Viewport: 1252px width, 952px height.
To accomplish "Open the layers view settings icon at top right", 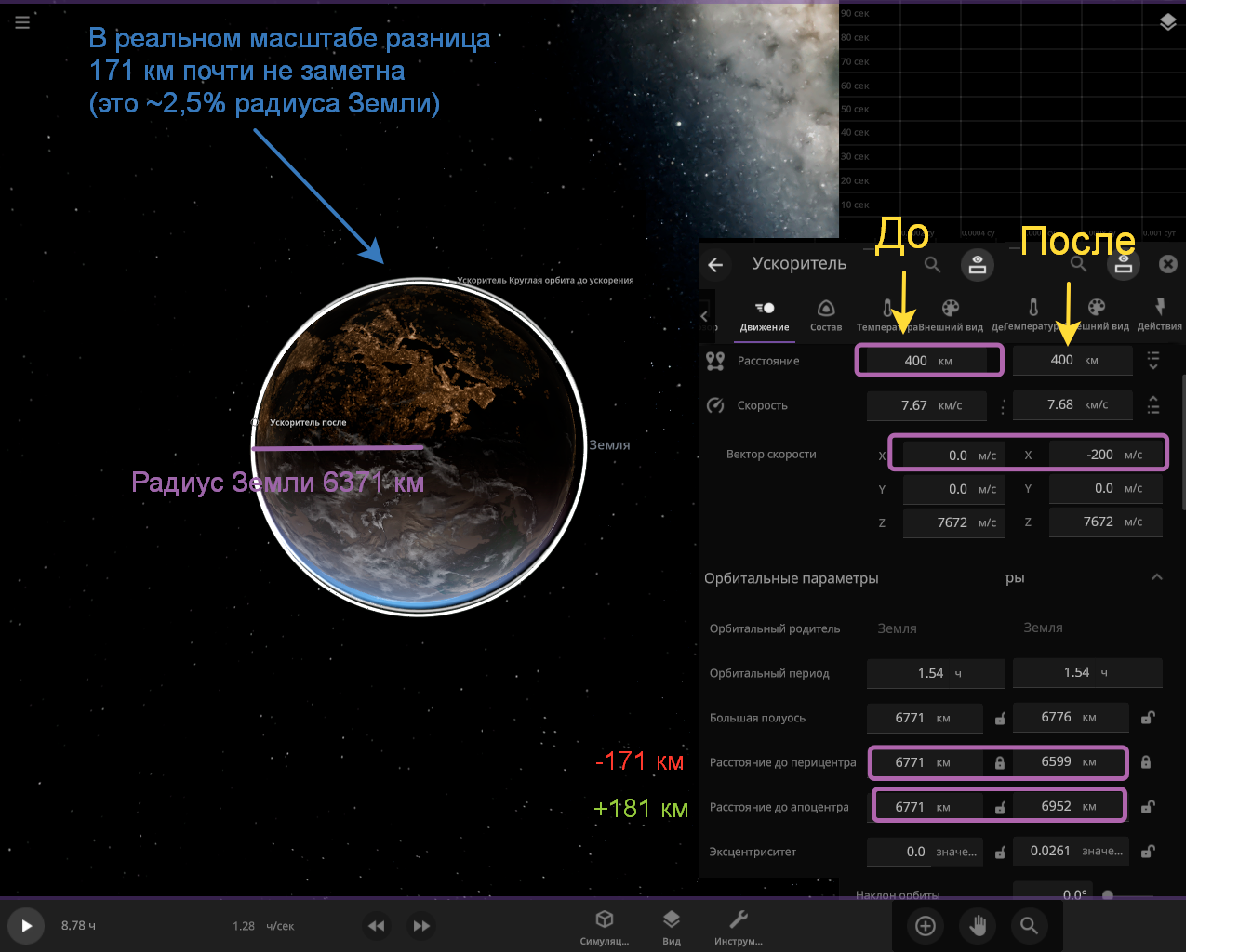I will tap(1168, 22).
